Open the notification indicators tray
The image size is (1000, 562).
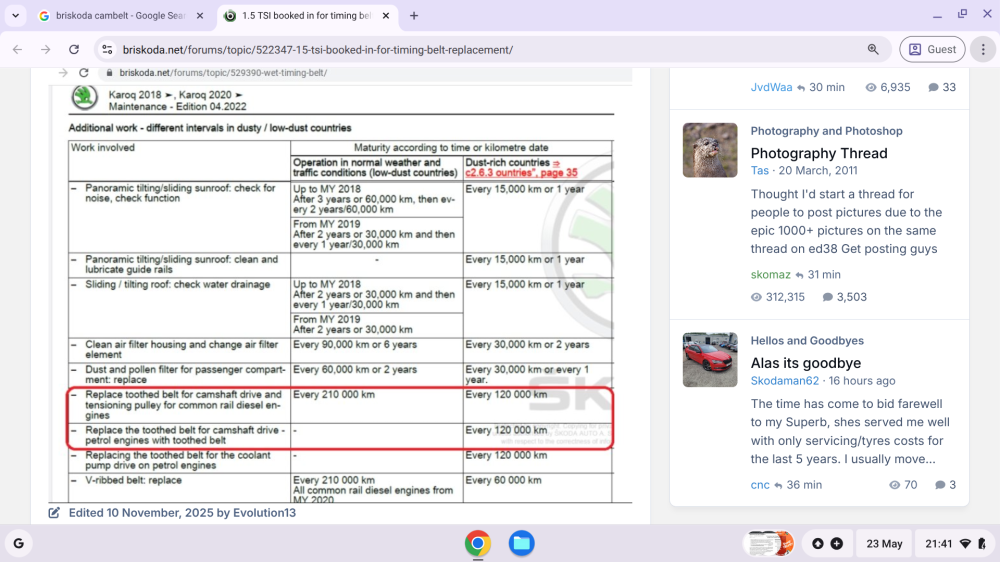tap(827, 544)
